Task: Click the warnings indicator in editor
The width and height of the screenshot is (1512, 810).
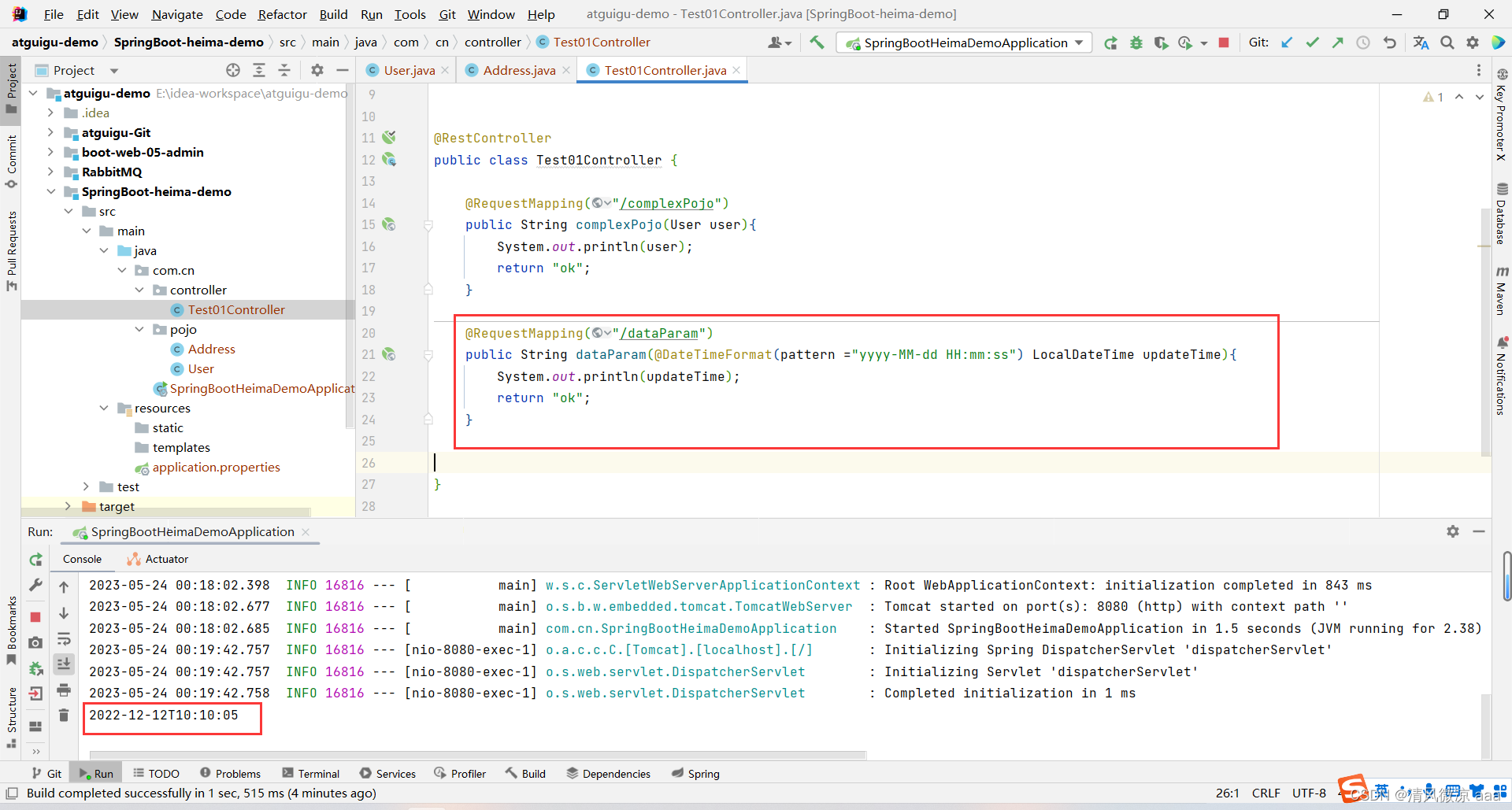Action: 1433,97
